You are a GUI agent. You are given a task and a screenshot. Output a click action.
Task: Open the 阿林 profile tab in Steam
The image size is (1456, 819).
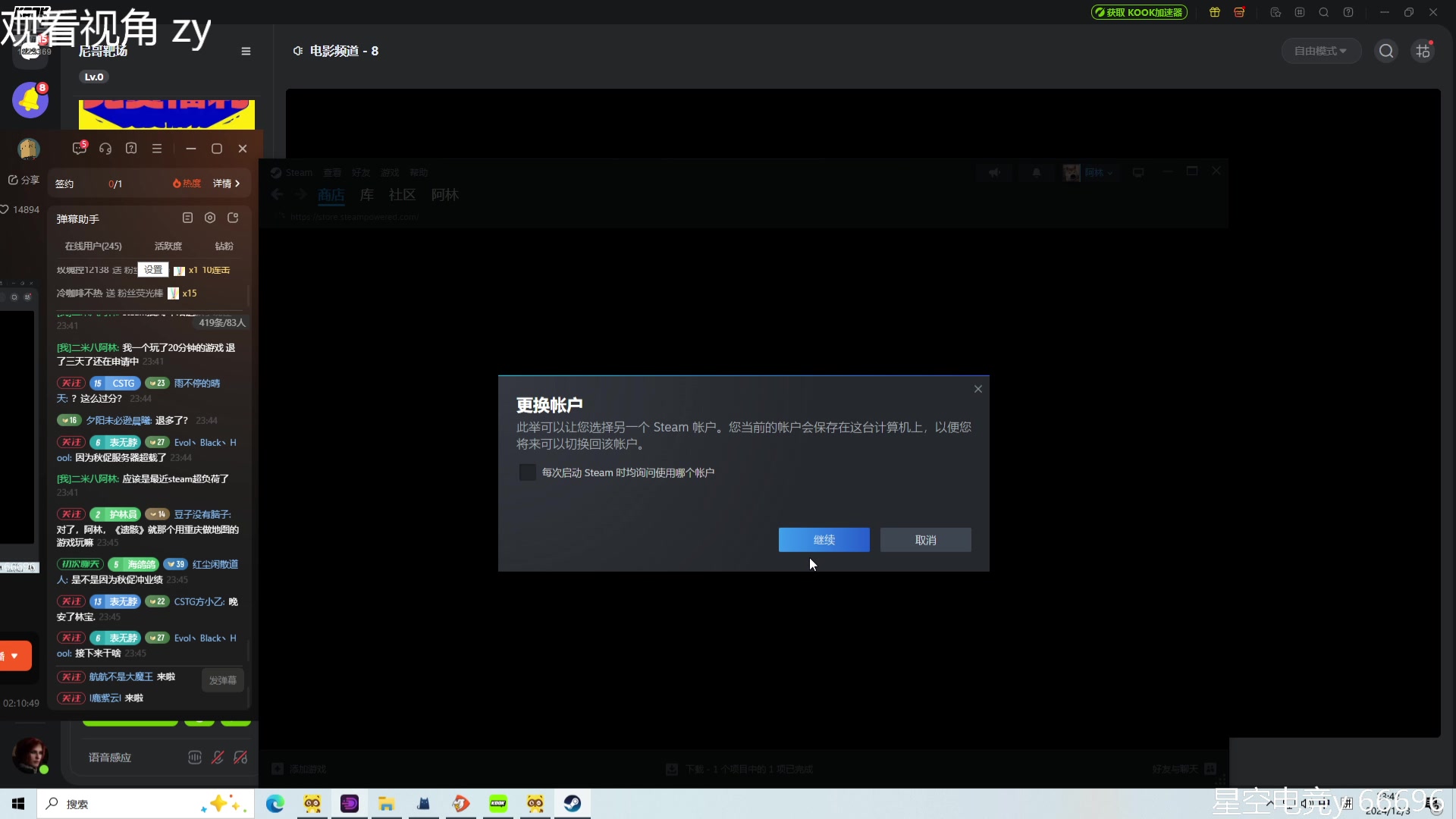[x=445, y=195]
